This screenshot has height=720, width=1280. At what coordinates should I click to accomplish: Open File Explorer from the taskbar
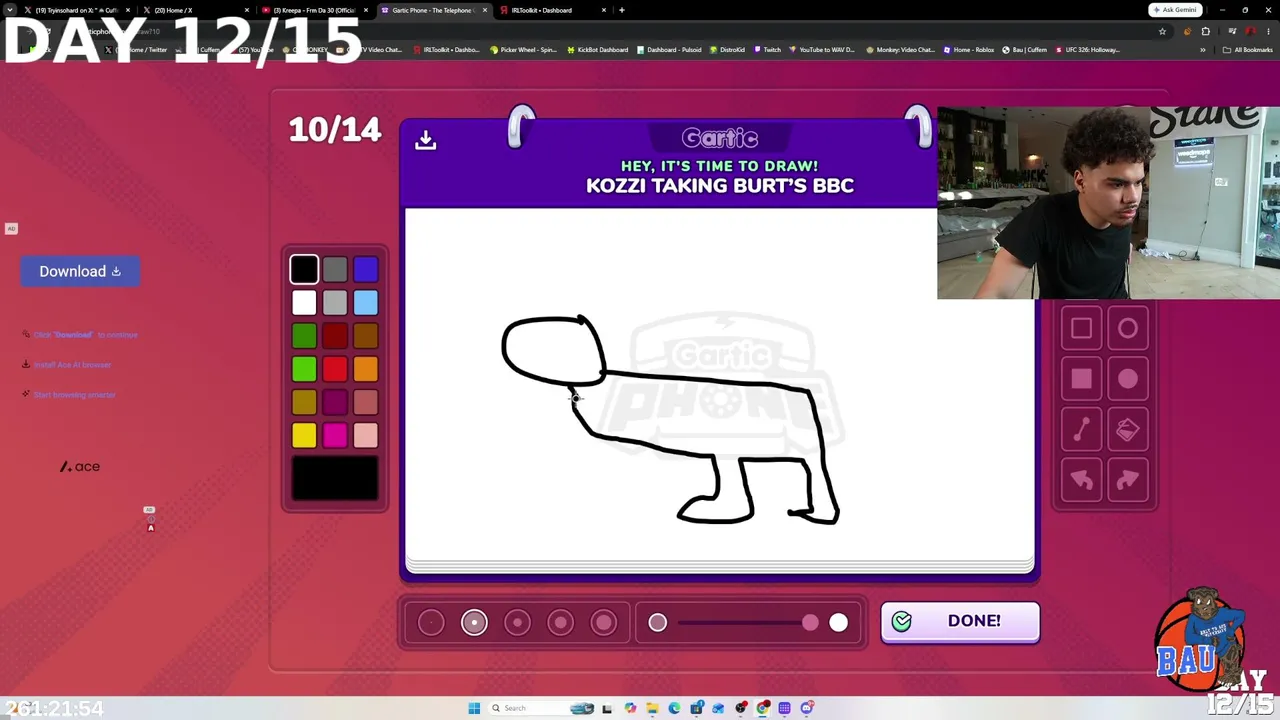click(x=652, y=708)
